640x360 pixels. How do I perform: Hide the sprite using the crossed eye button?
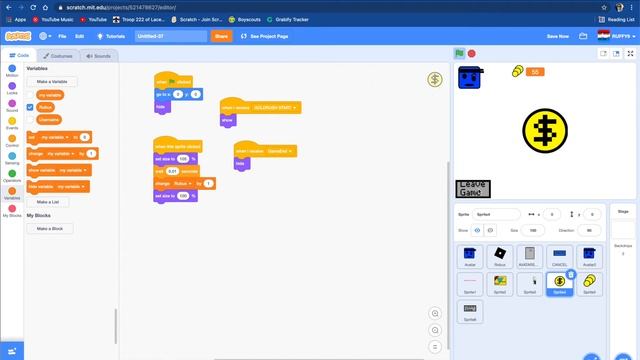490,231
